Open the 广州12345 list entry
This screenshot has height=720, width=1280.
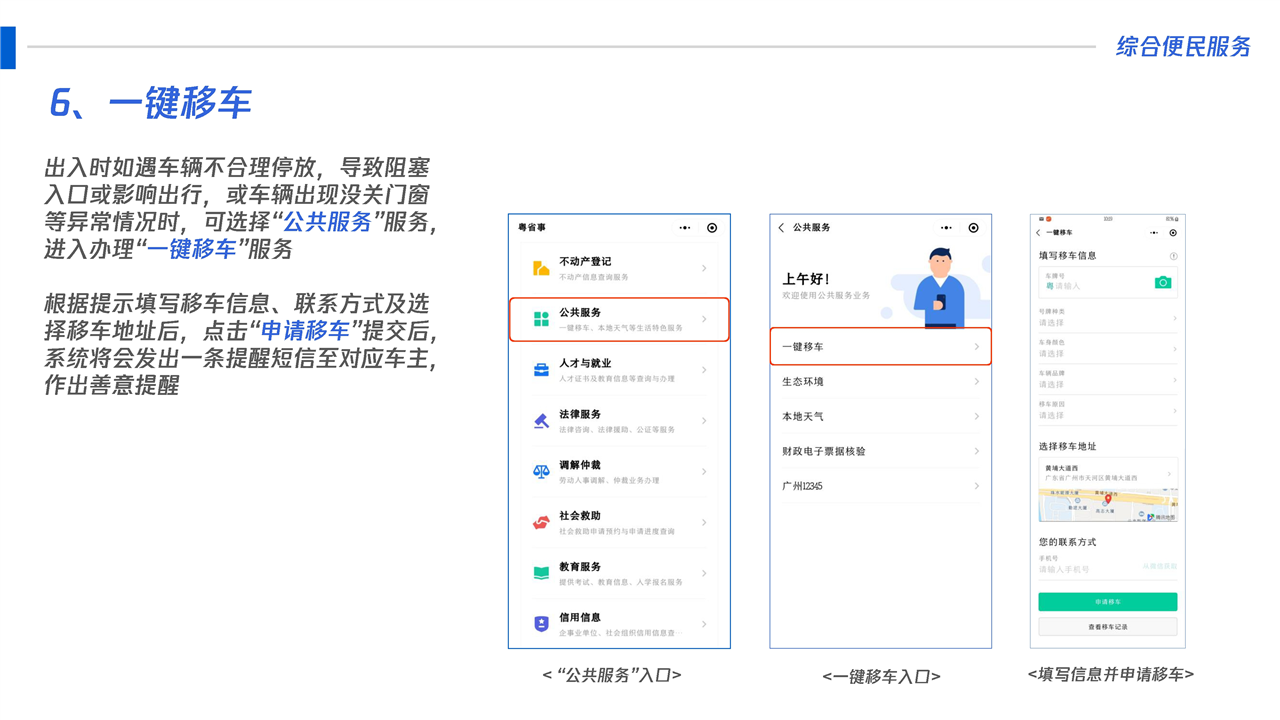tap(880, 486)
